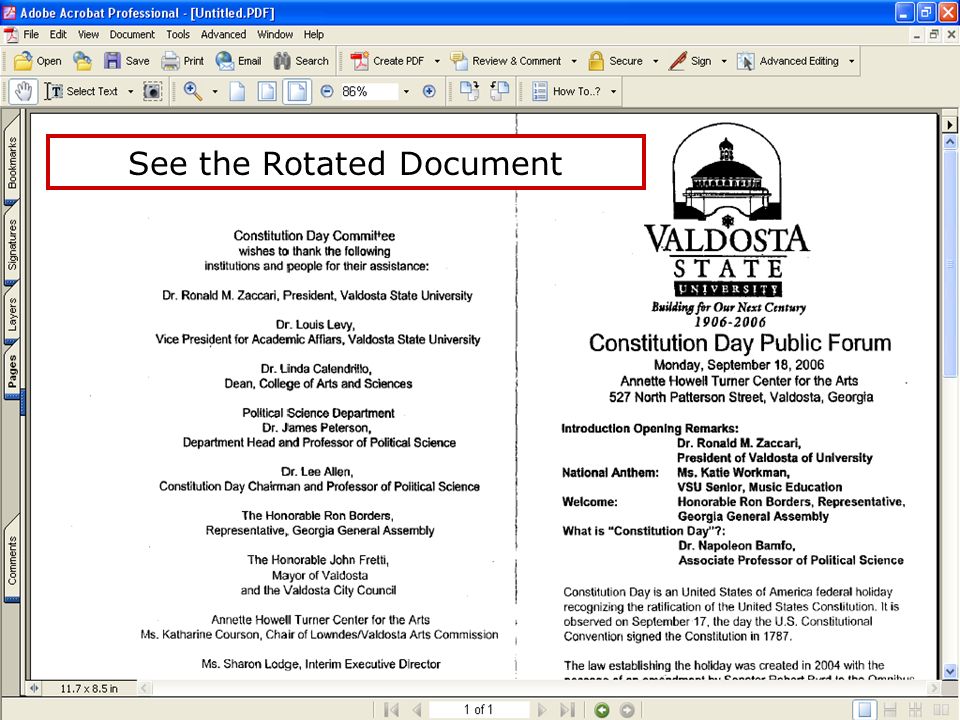
Task: Open the Review & Comment tool
Action: click(x=506, y=61)
